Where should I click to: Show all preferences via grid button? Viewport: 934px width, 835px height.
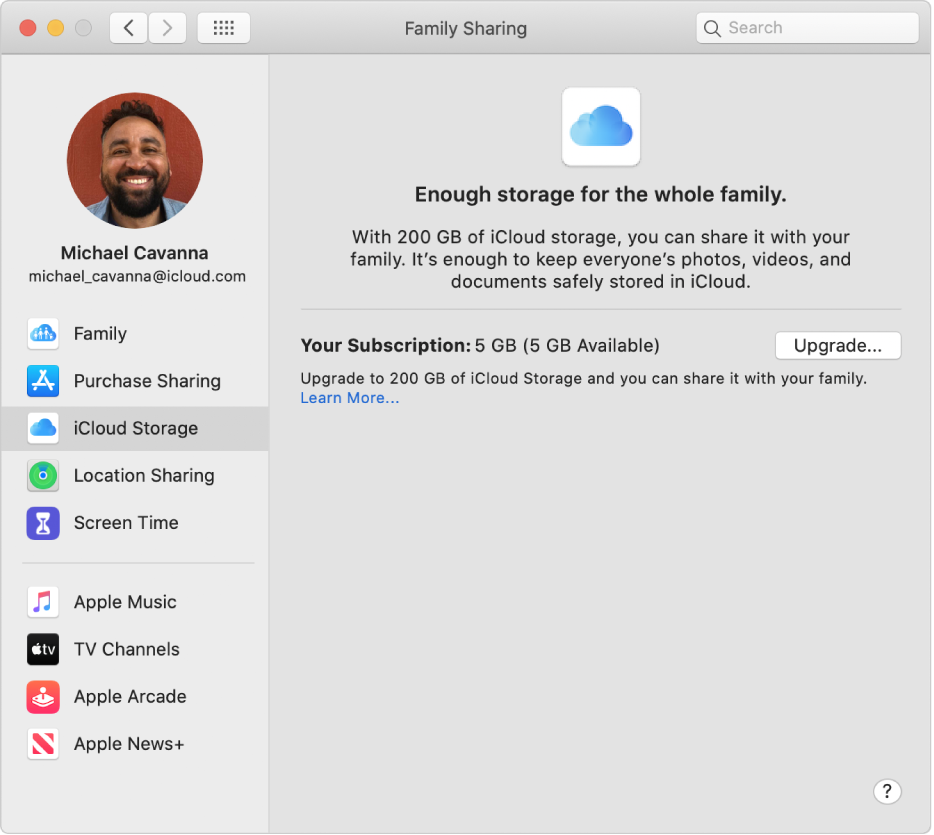click(223, 28)
